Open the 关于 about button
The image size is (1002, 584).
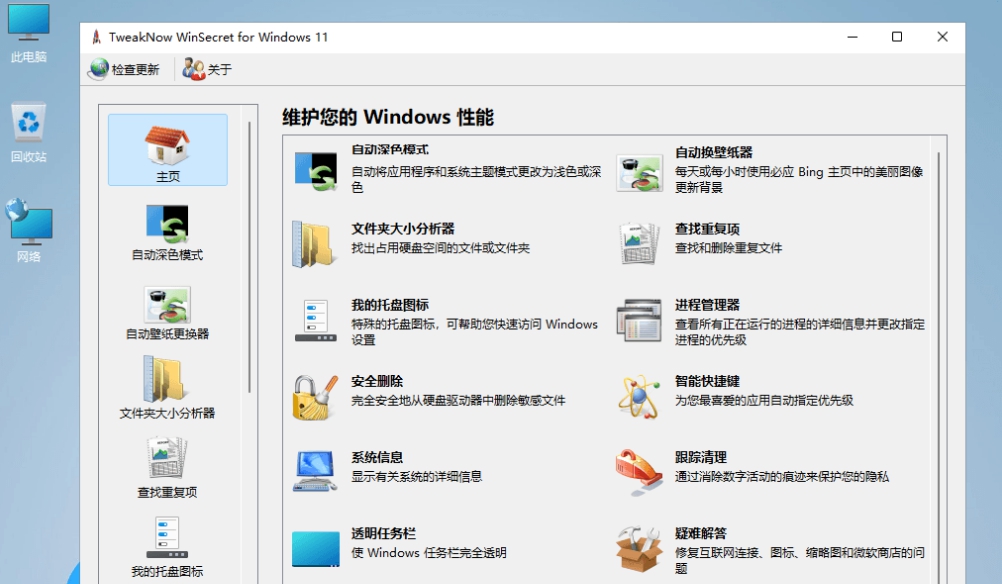207,70
